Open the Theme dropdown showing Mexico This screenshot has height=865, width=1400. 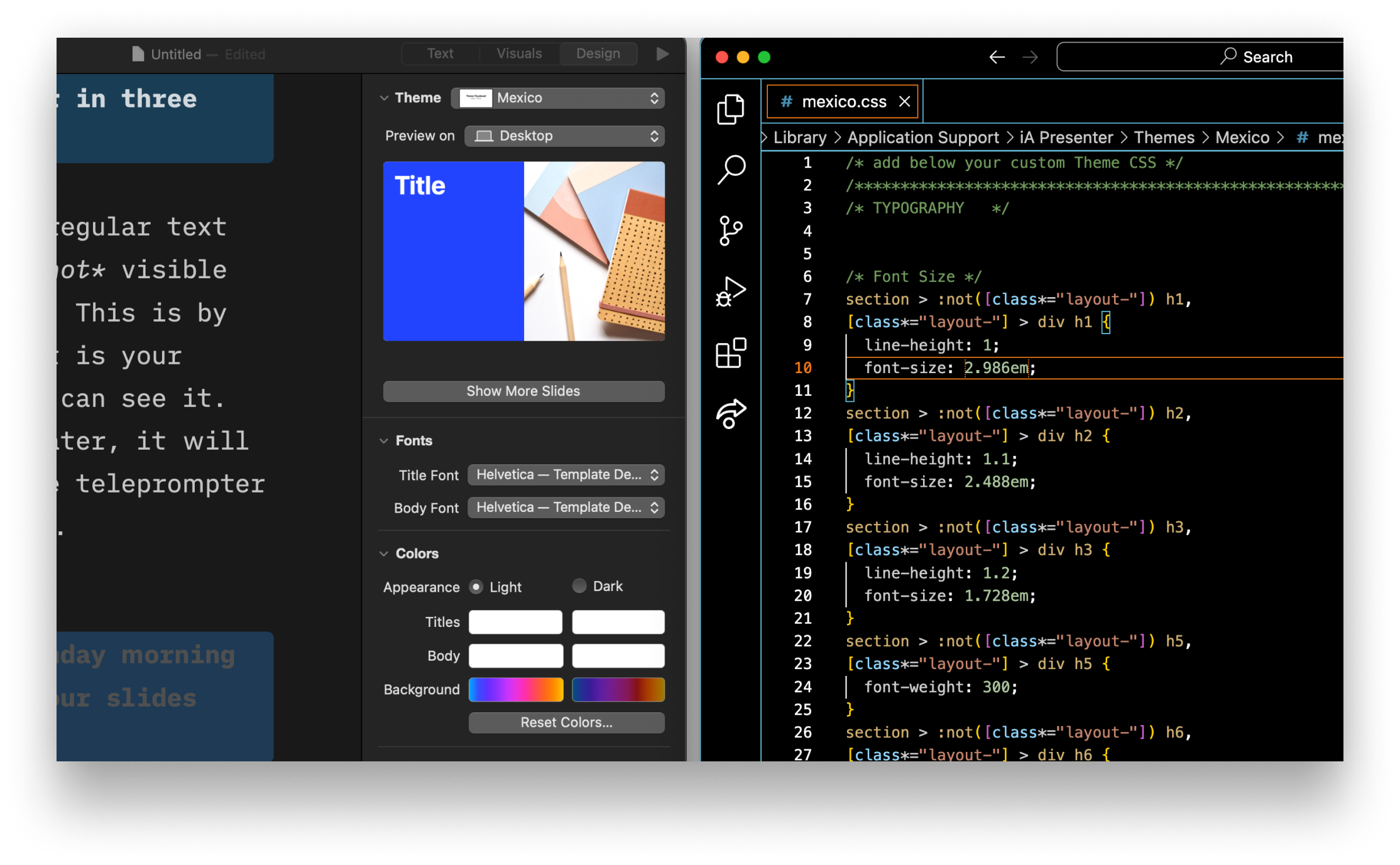click(x=558, y=98)
